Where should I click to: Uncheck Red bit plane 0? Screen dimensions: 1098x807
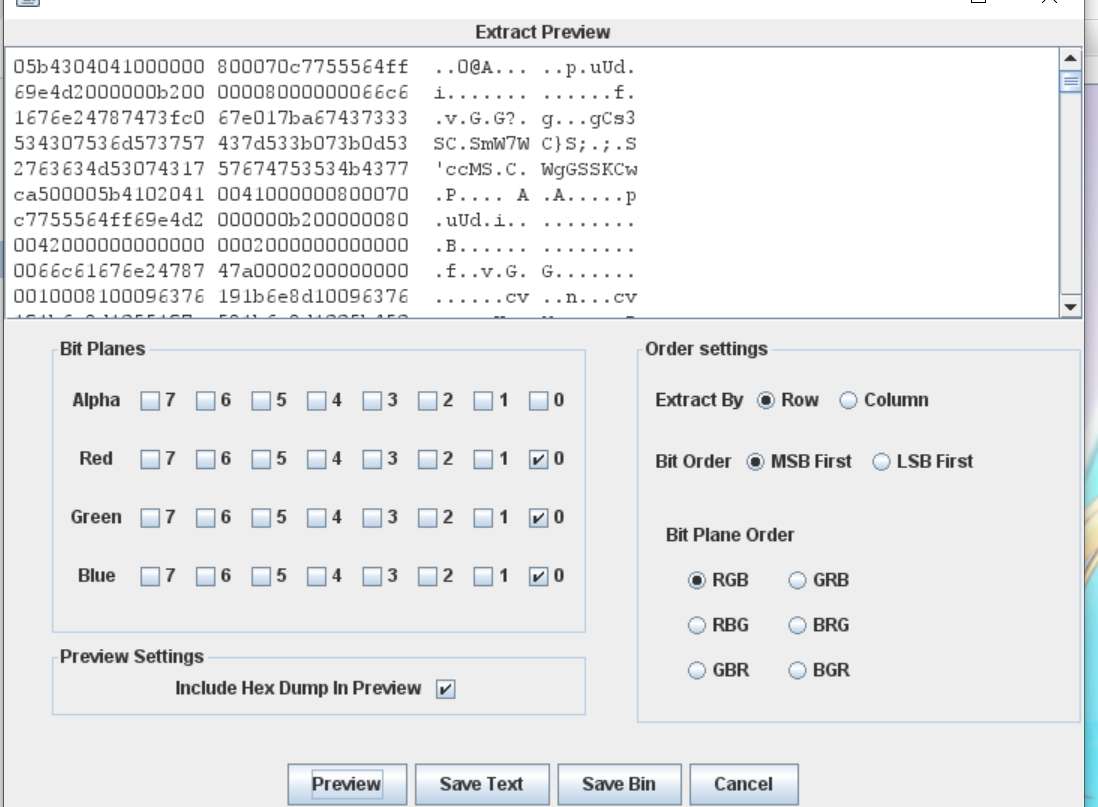click(539, 460)
